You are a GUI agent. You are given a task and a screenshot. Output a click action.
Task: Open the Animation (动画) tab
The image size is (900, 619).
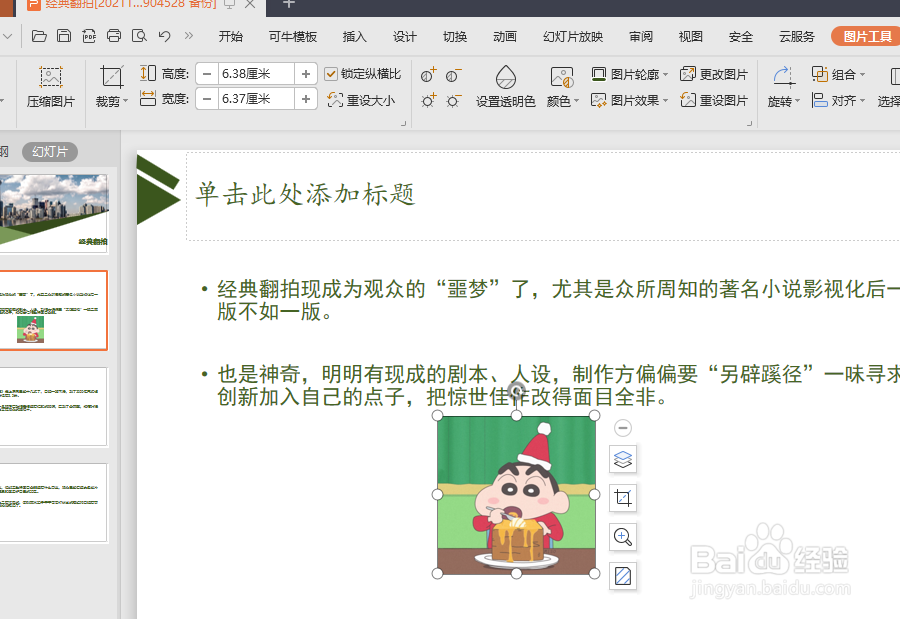(x=505, y=36)
